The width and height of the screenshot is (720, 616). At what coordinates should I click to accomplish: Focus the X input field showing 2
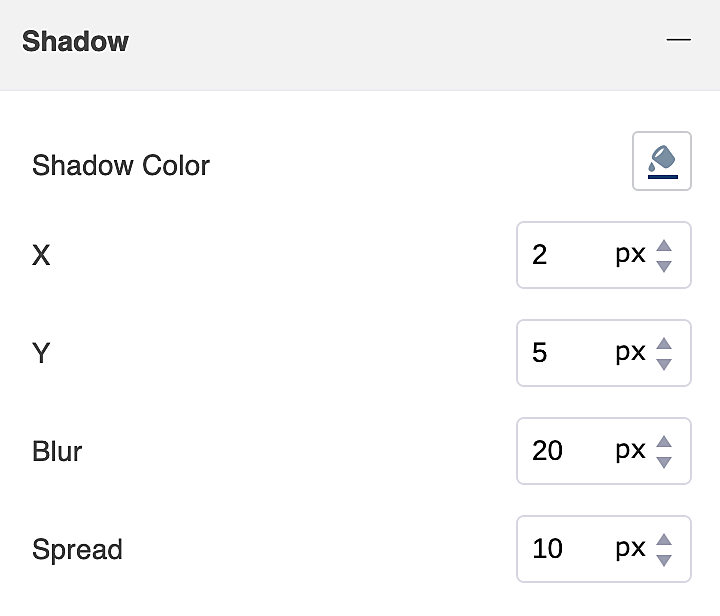pos(560,255)
